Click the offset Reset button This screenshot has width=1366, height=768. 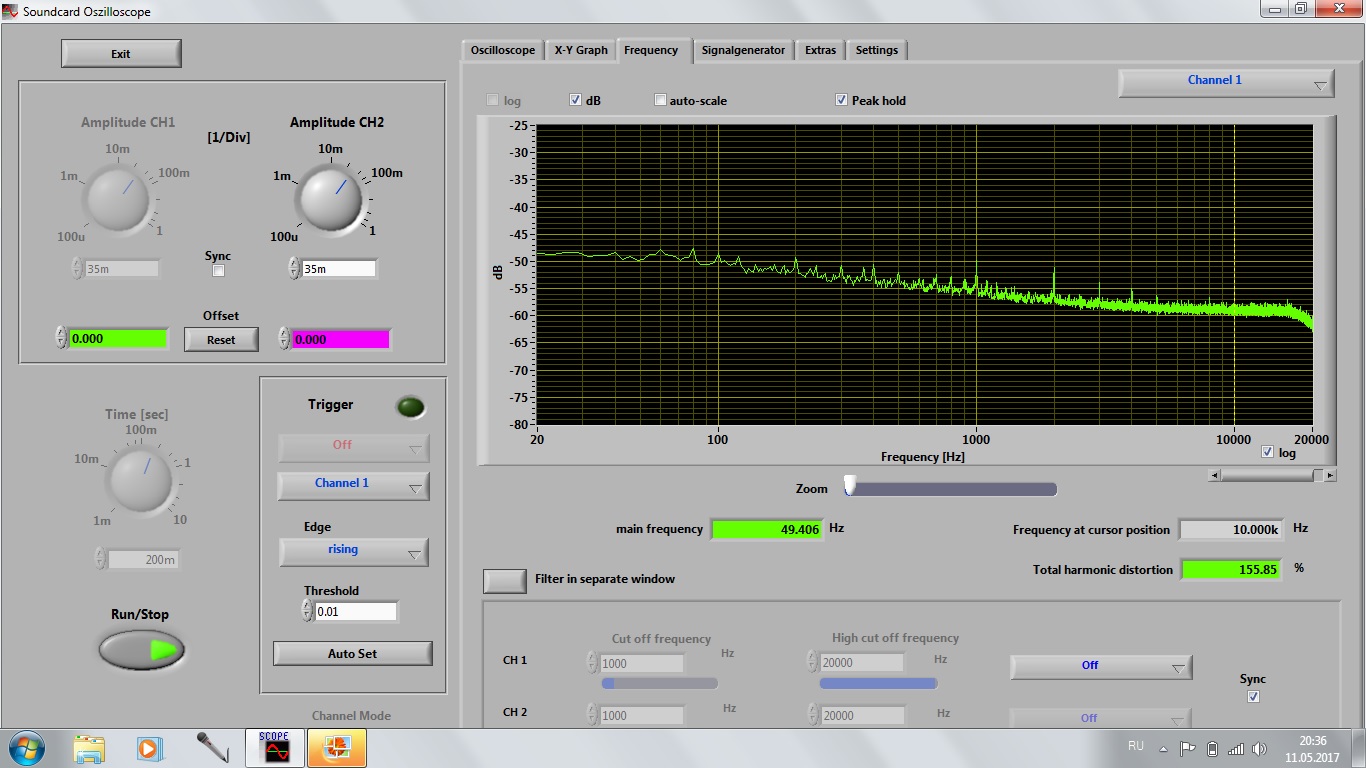click(x=221, y=340)
